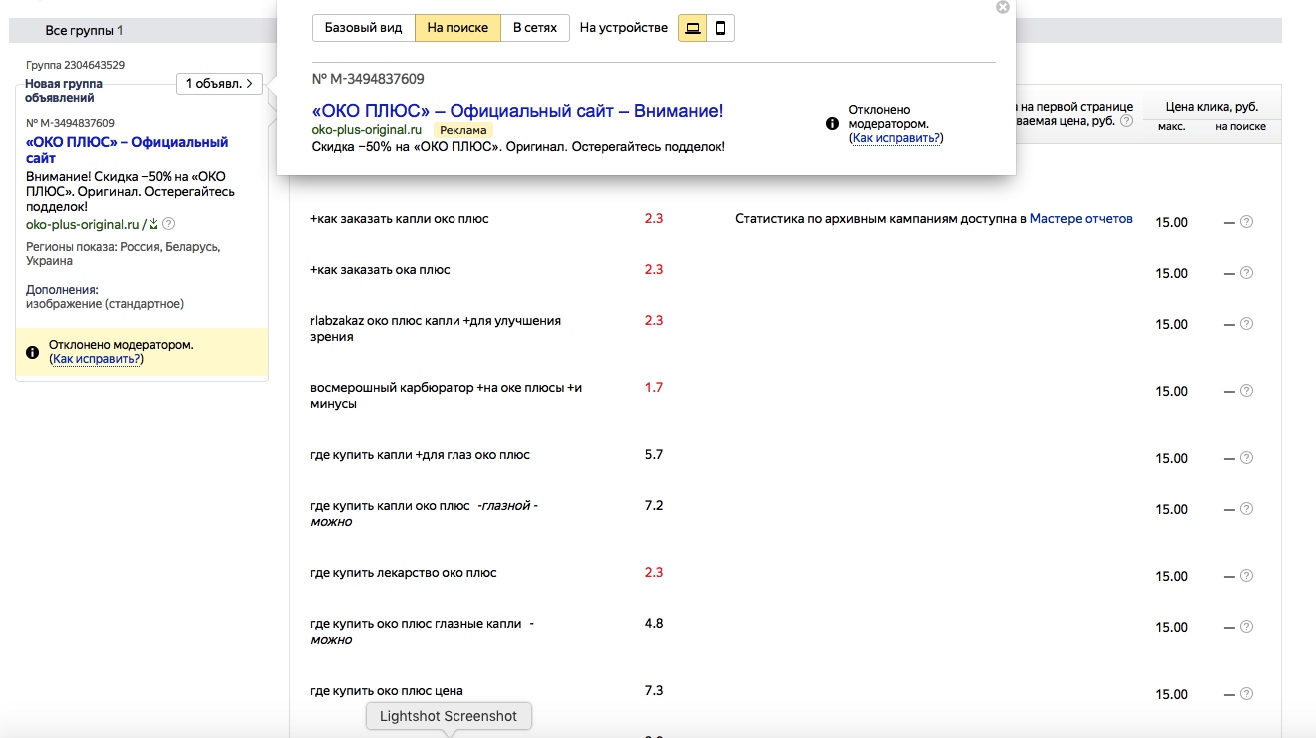Click help icon for 'где купить око плюс цена' row
Screen dimensions: 1316x738
(x=1246, y=694)
